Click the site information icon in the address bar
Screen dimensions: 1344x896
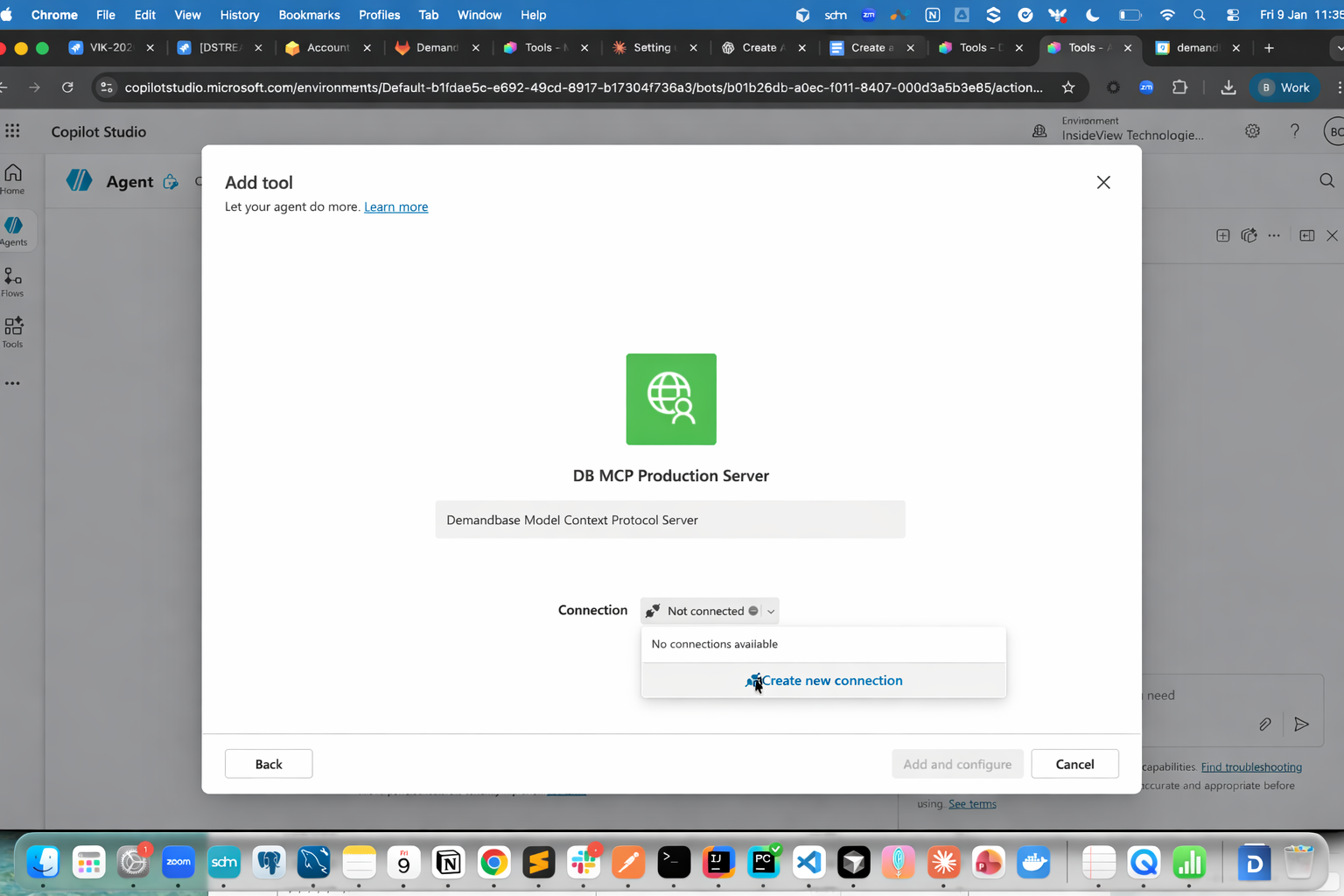107,87
